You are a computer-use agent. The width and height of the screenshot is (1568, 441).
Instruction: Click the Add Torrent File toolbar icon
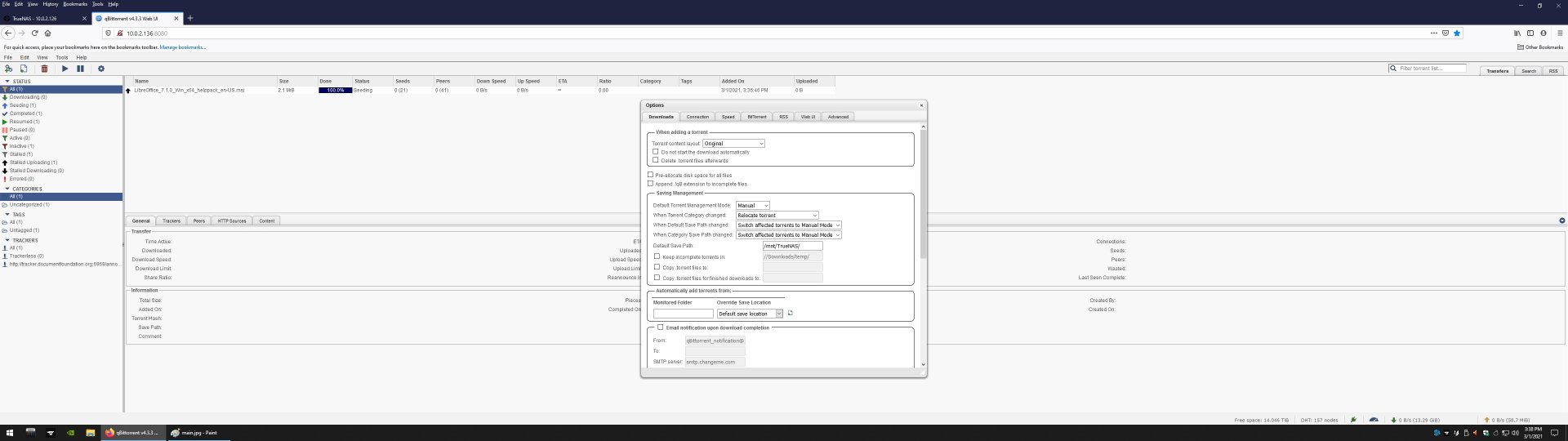click(24, 69)
